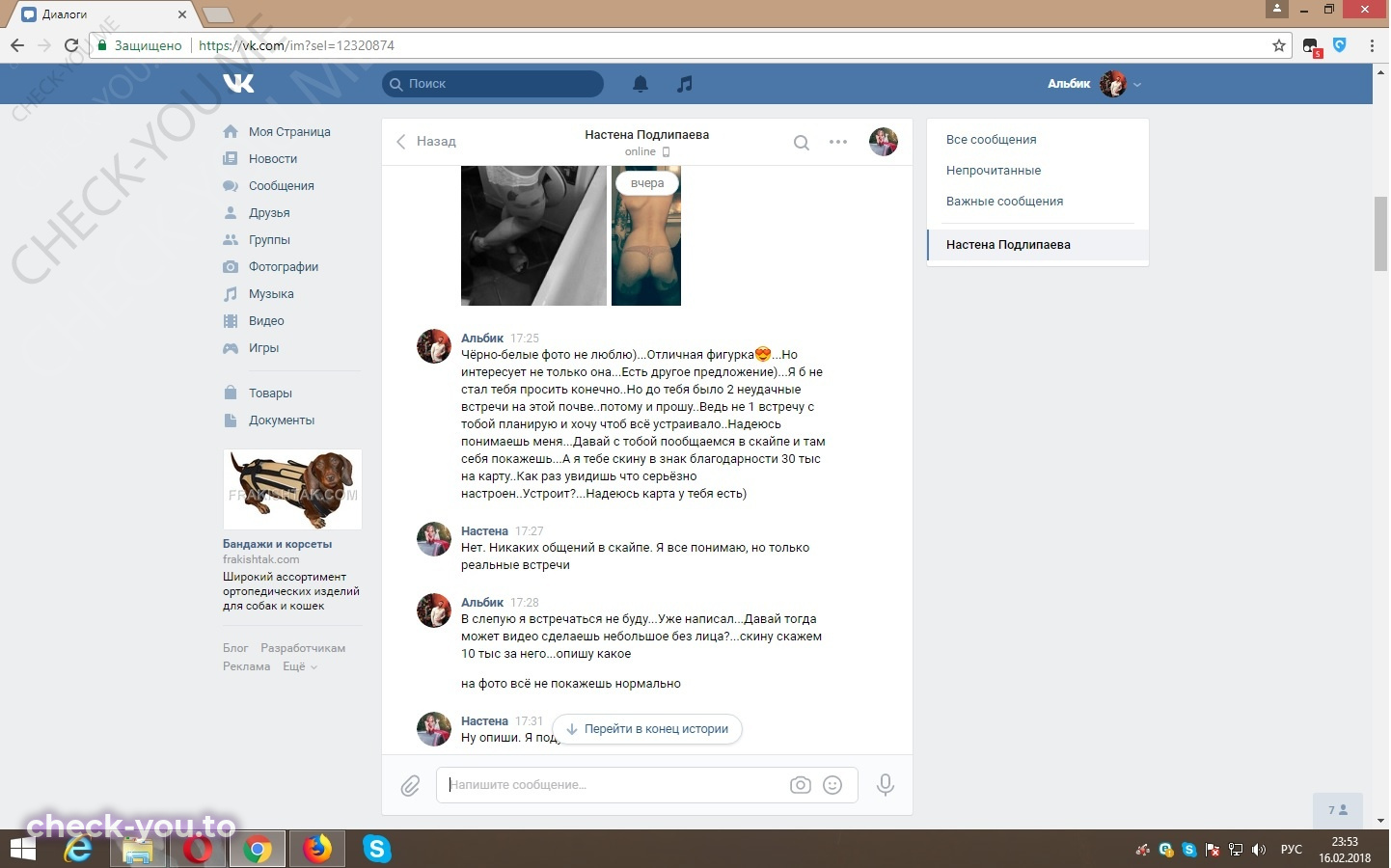Open the dachshund ad image
1391x868 pixels.
tap(292, 489)
